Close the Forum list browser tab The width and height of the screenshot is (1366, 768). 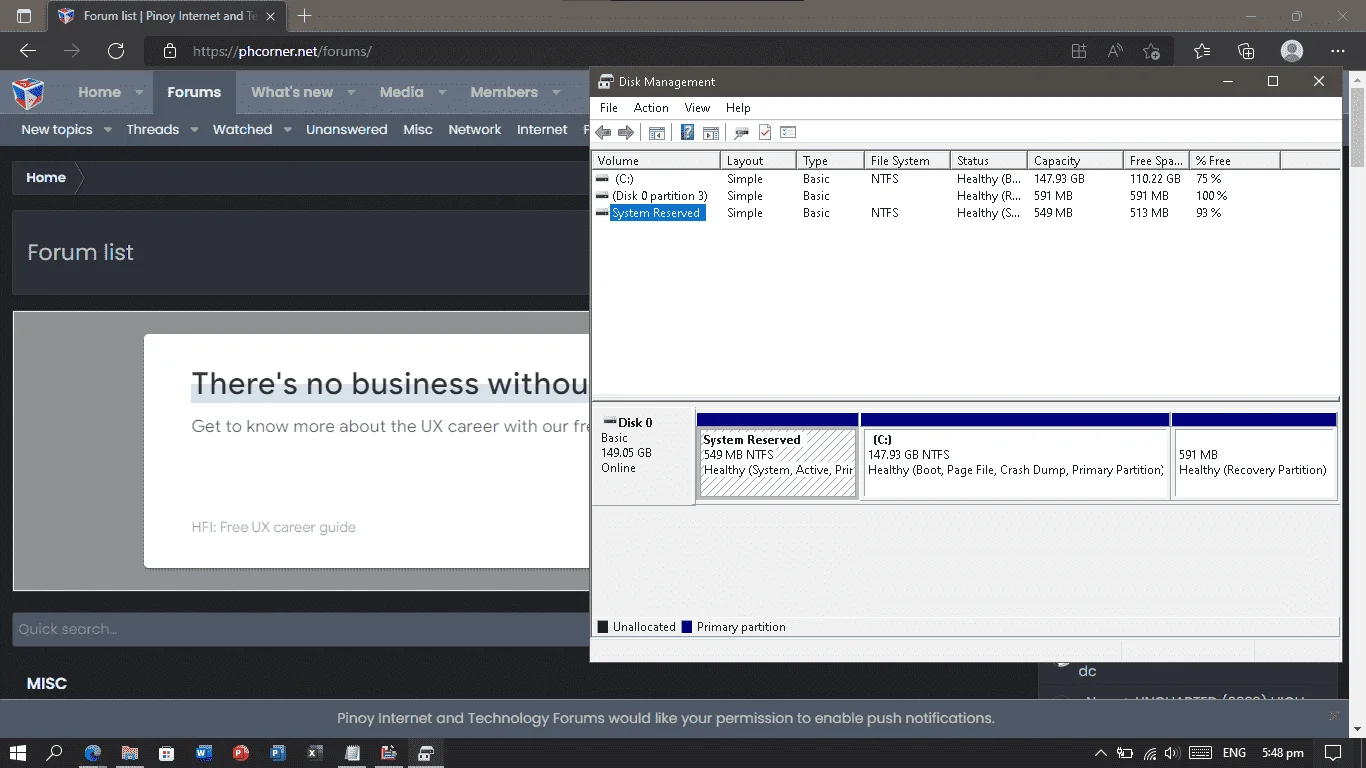(x=271, y=16)
